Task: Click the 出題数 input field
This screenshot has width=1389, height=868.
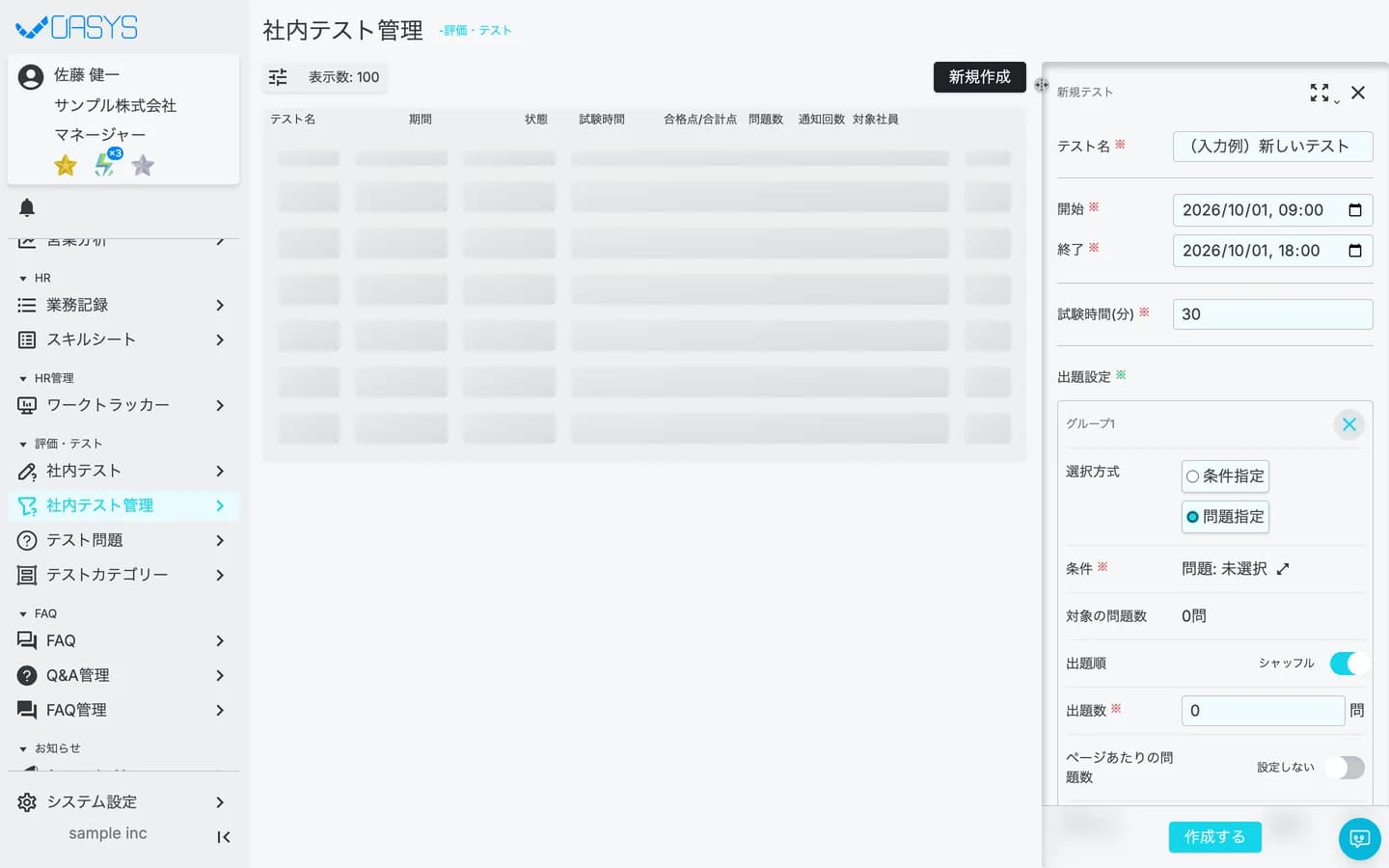Action: pyautogui.click(x=1264, y=711)
